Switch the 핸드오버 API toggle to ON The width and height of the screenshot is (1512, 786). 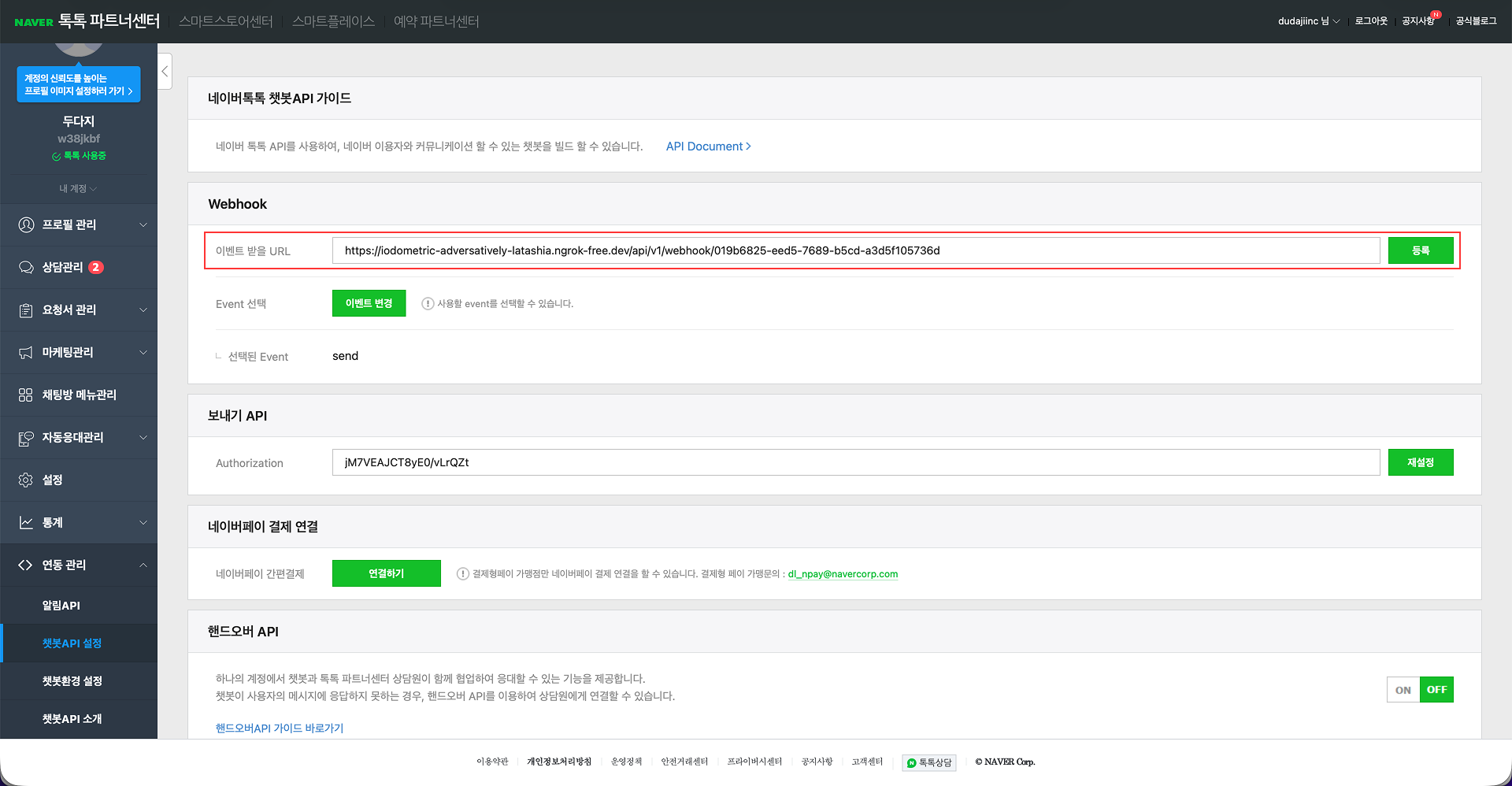tap(1403, 689)
